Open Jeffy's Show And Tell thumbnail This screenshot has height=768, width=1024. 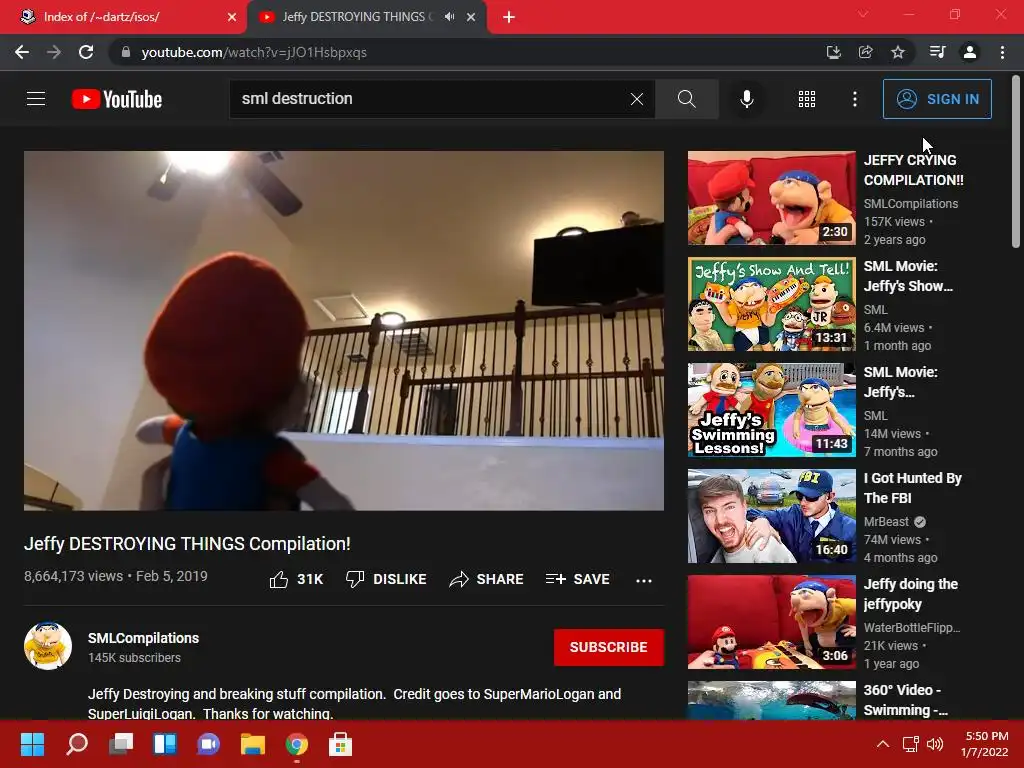pyautogui.click(x=771, y=304)
